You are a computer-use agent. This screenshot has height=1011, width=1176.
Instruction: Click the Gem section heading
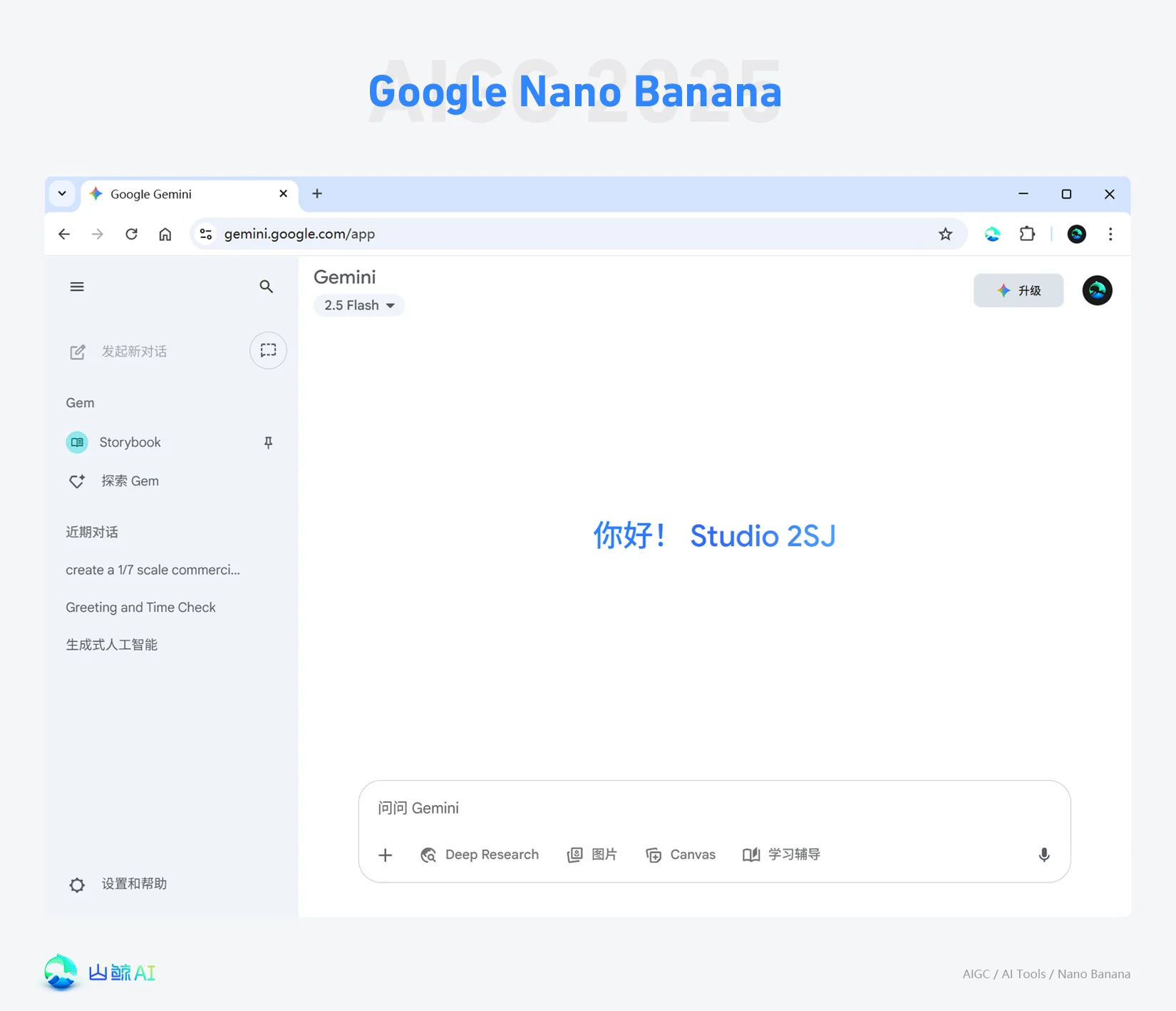pyautogui.click(x=80, y=403)
